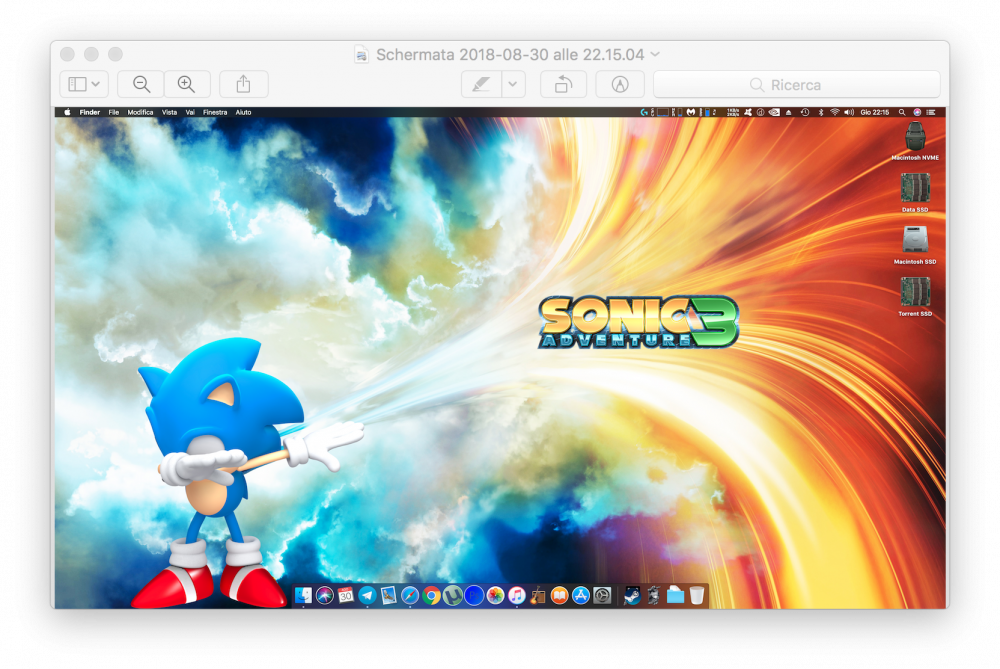Screen dimensions: 1000x669
Task: Show the Markup toolbar
Action: (620, 84)
